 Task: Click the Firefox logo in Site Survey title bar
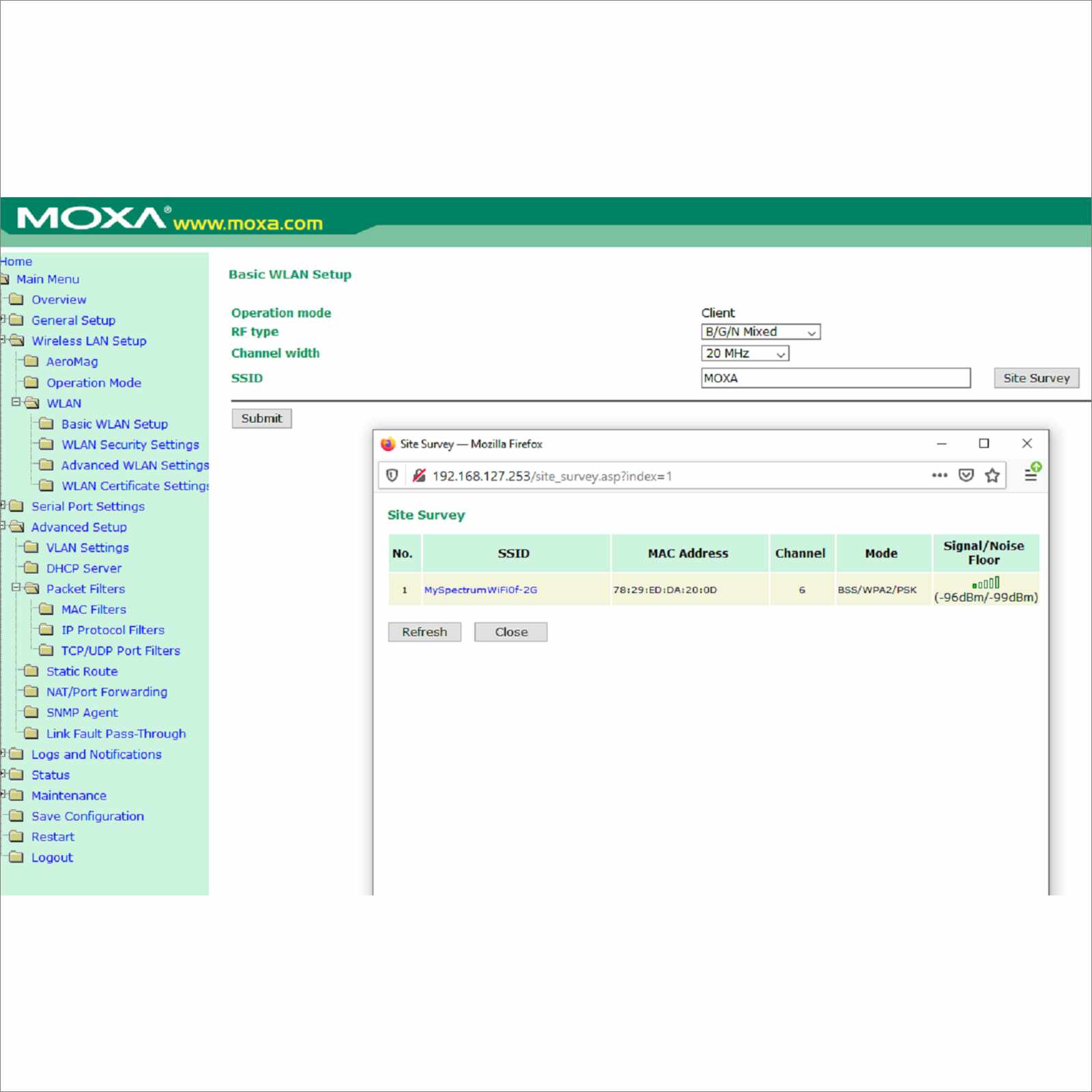point(388,444)
